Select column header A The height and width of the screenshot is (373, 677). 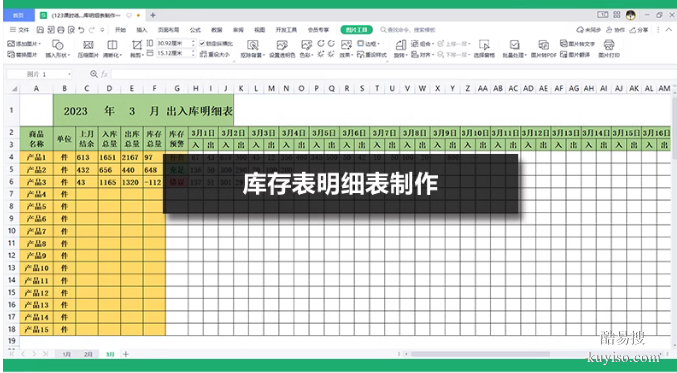coord(36,89)
